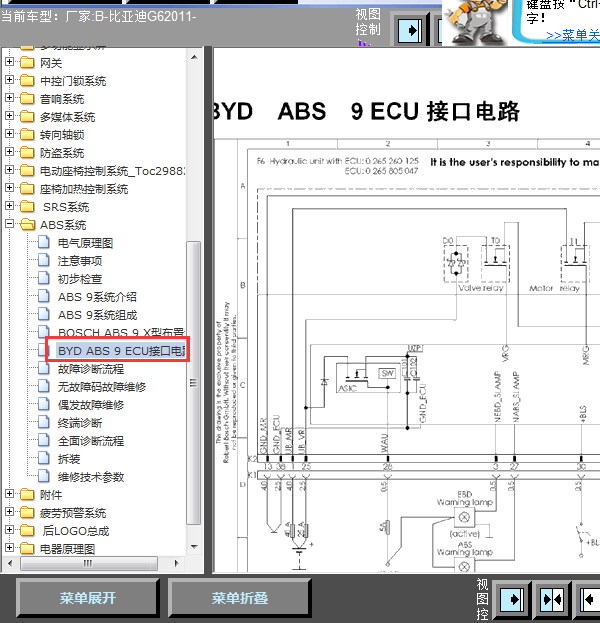Open ABS 9系统介绍 document
Viewport: 600px width, 623px height.
coord(97,297)
